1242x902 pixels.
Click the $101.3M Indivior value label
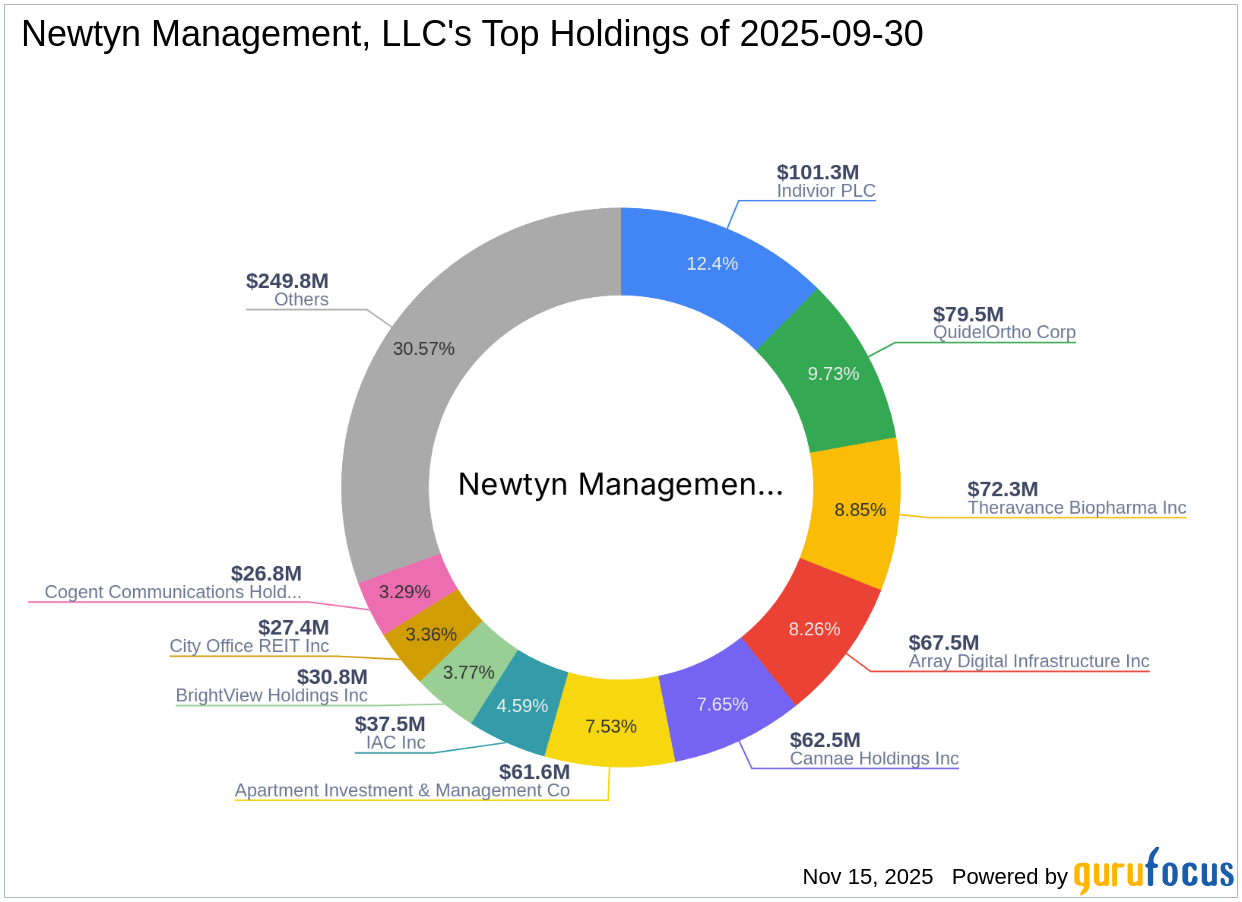(817, 172)
